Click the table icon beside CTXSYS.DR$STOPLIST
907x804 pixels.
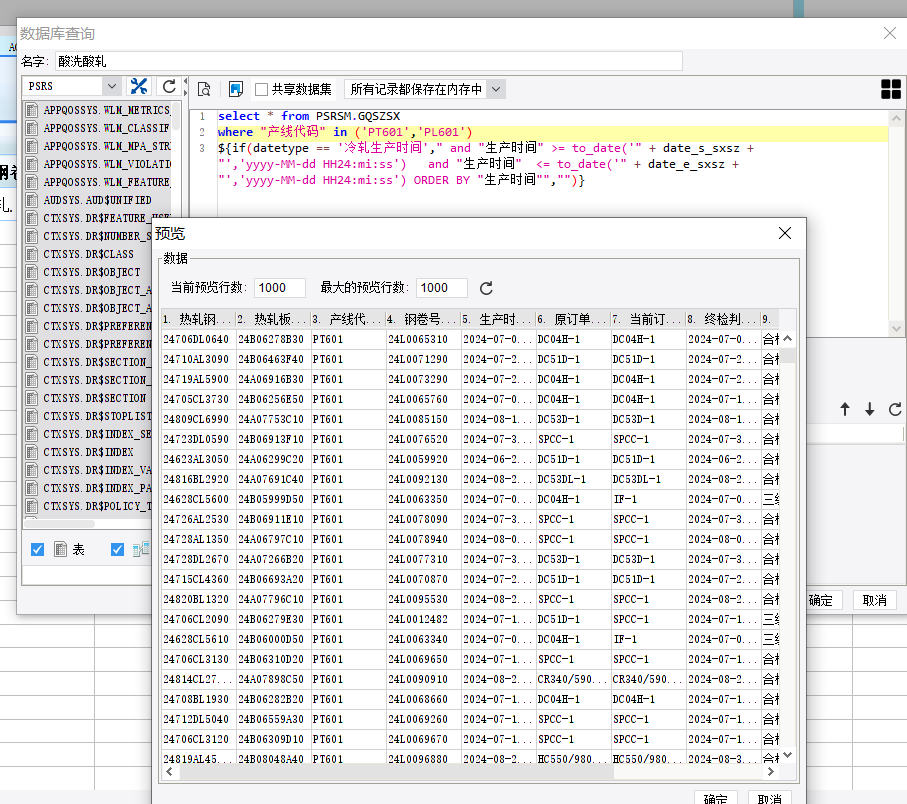coord(32,416)
